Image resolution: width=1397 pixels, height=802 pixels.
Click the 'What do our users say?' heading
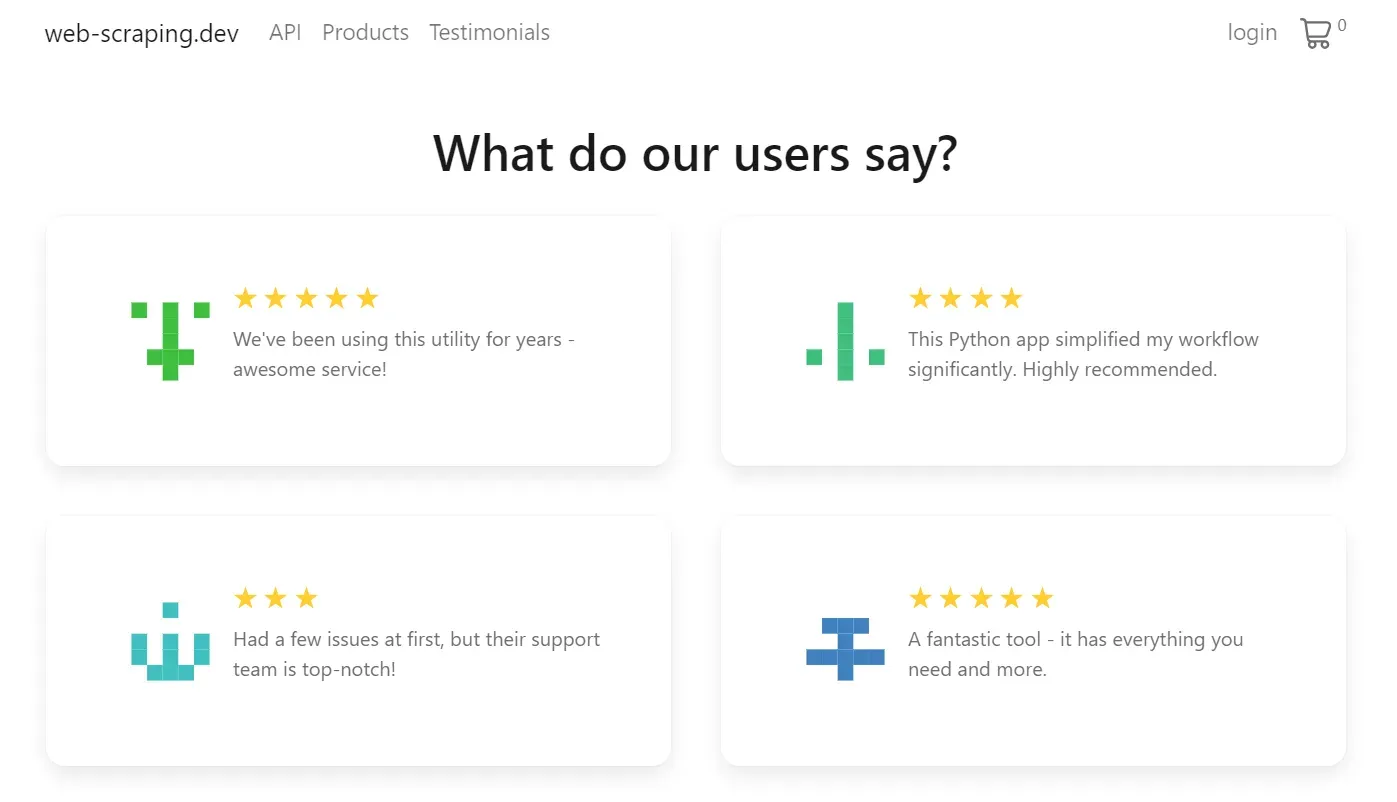point(695,153)
